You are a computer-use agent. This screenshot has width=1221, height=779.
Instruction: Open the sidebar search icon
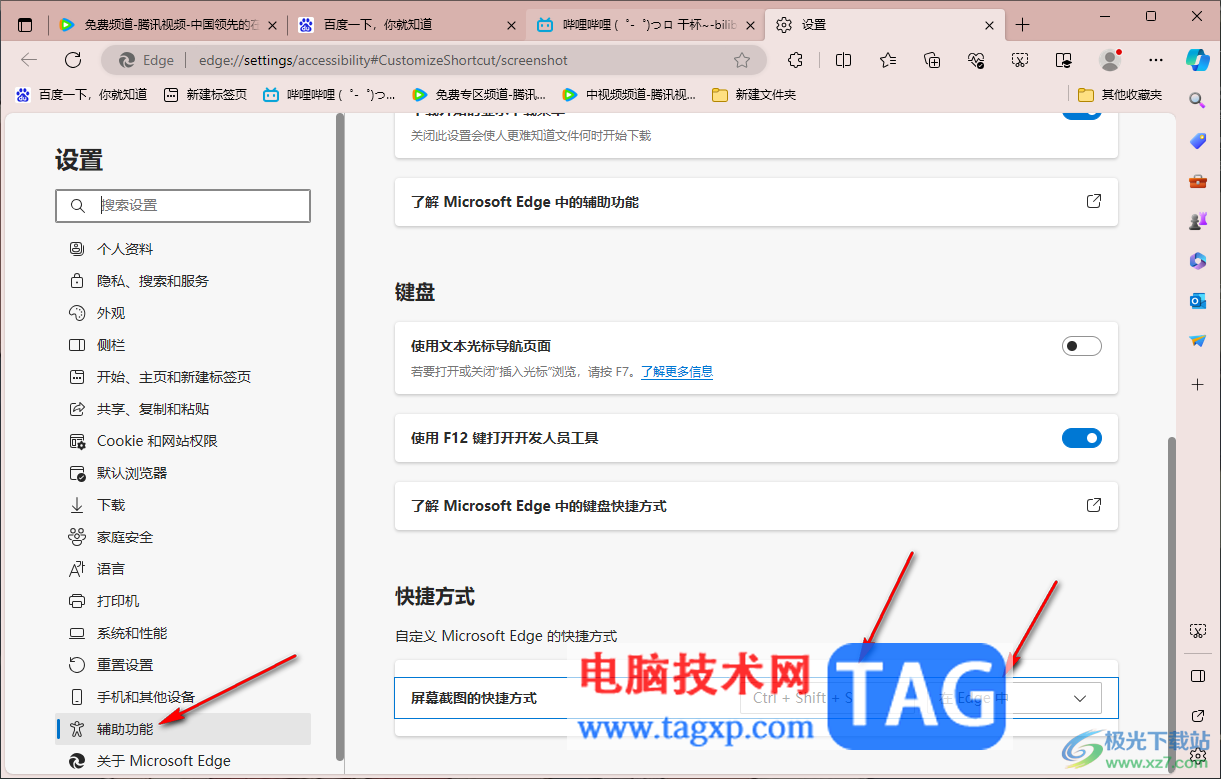click(x=1197, y=100)
